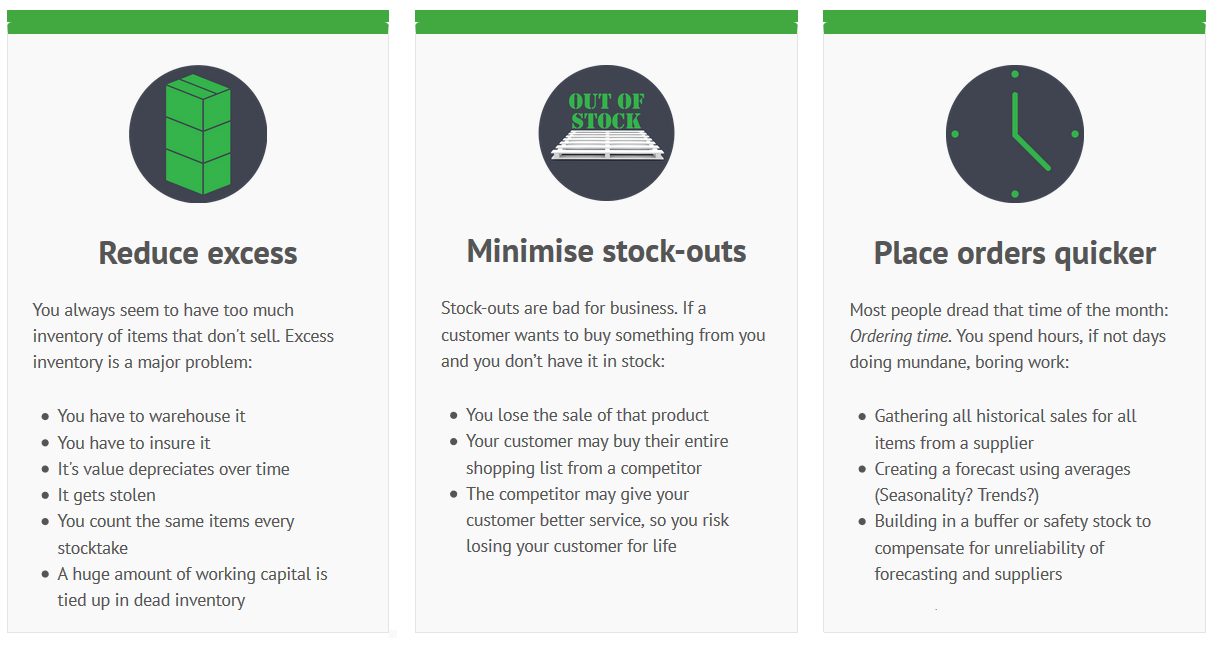Click 'You have to insure it' bullet
The image size is (1213, 646).
click(134, 442)
